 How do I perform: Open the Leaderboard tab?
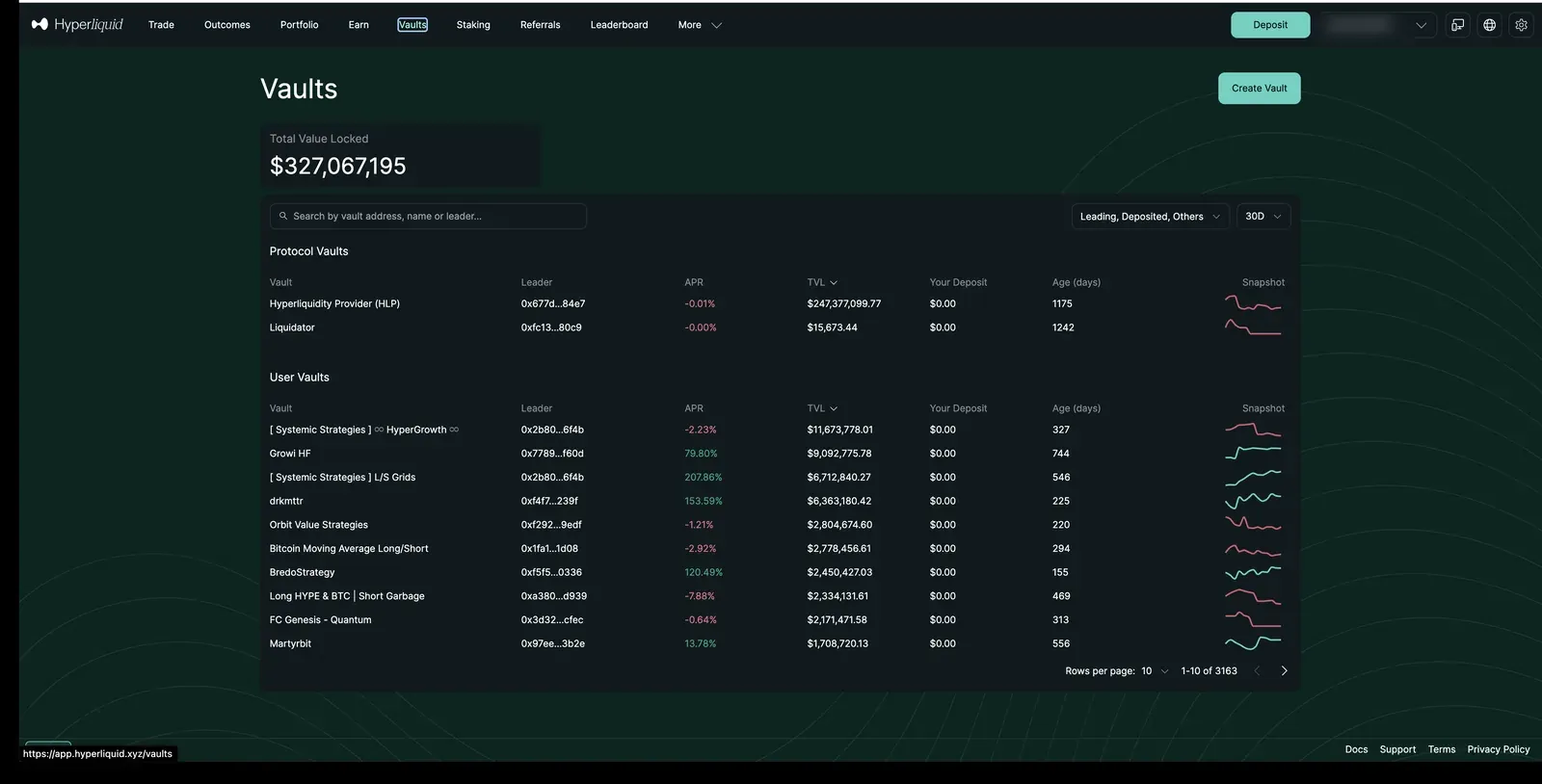[619, 25]
